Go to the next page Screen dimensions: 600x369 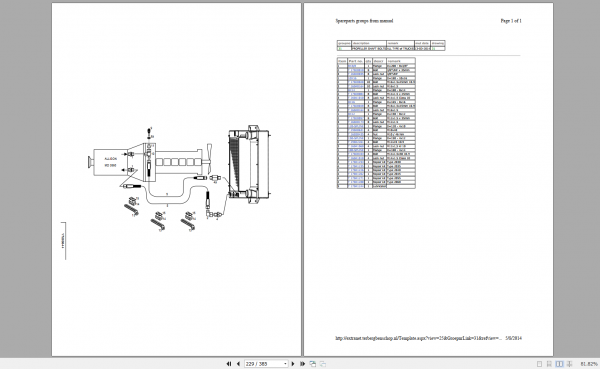tap(293, 364)
